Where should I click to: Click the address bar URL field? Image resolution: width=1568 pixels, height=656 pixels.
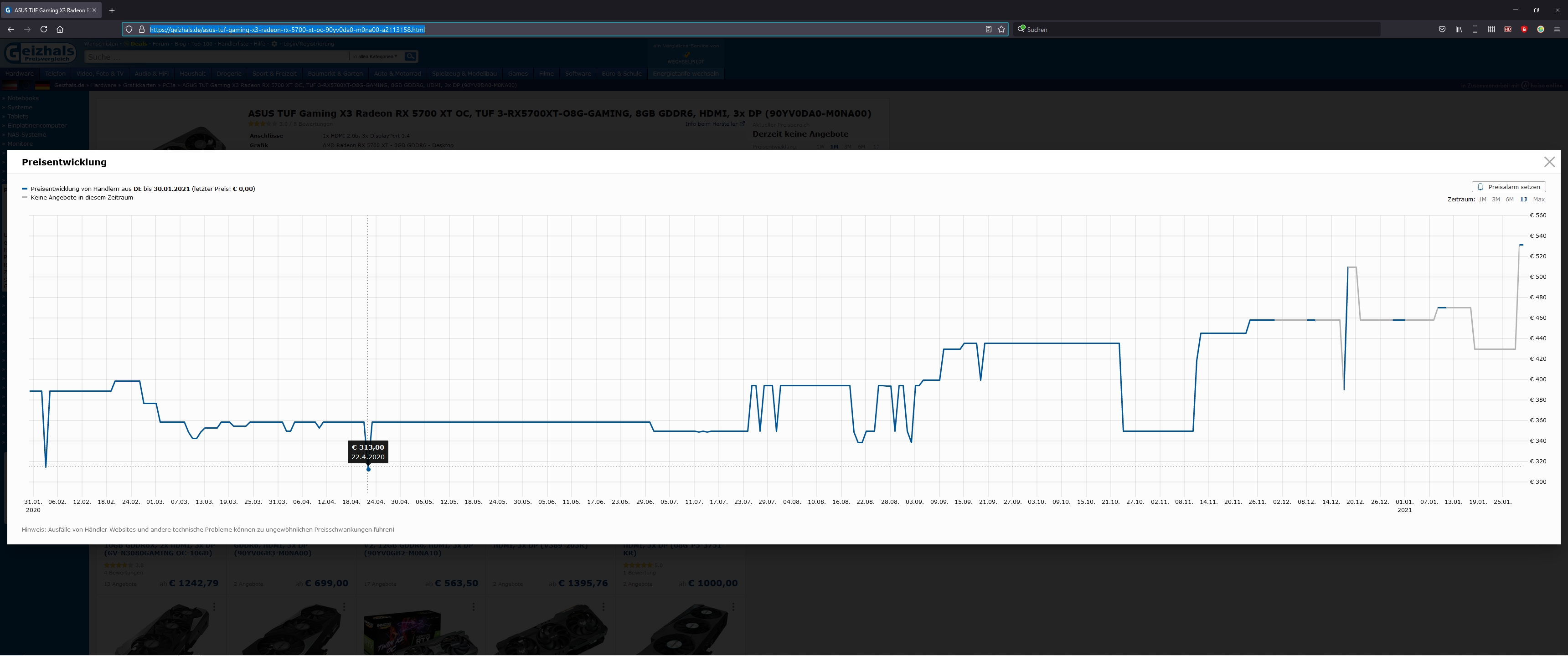click(548, 29)
